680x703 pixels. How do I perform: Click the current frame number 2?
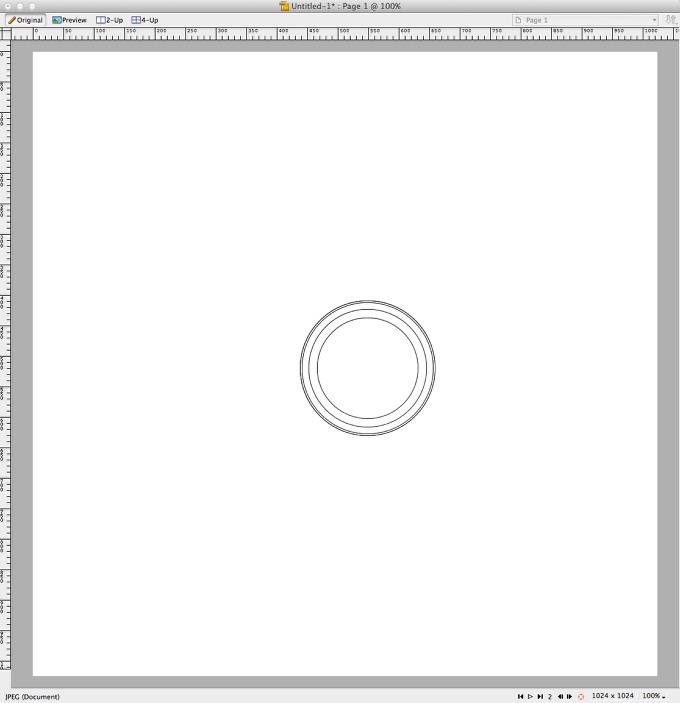click(550, 697)
